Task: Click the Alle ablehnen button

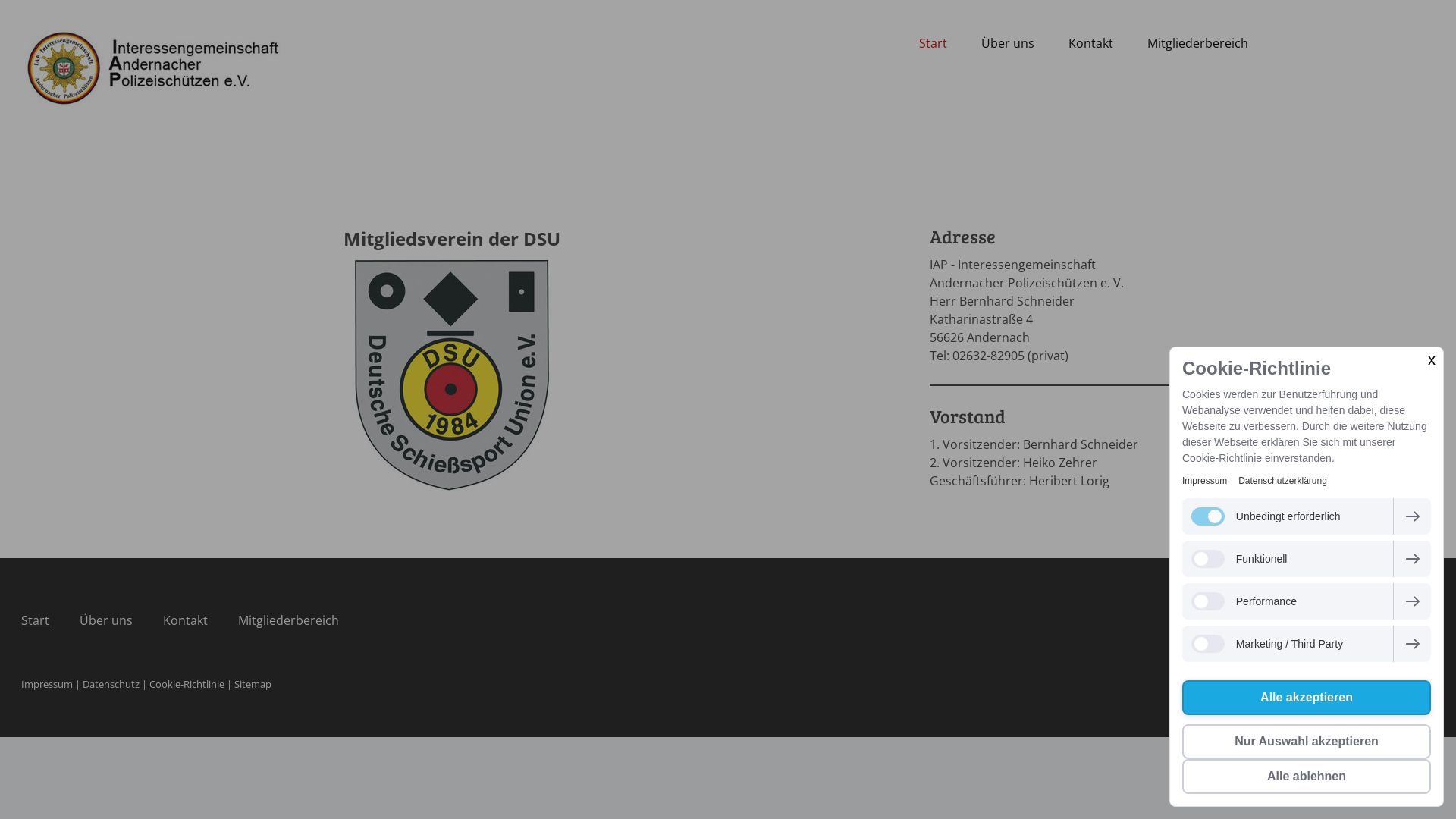Action: tap(1306, 777)
